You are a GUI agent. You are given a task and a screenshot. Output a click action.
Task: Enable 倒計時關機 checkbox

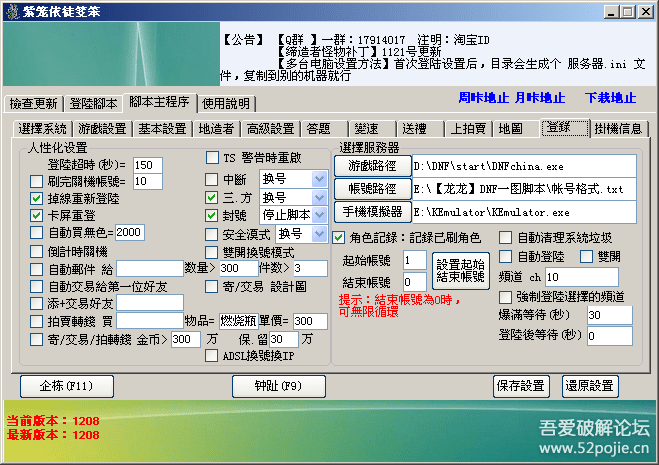coord(37,251)
